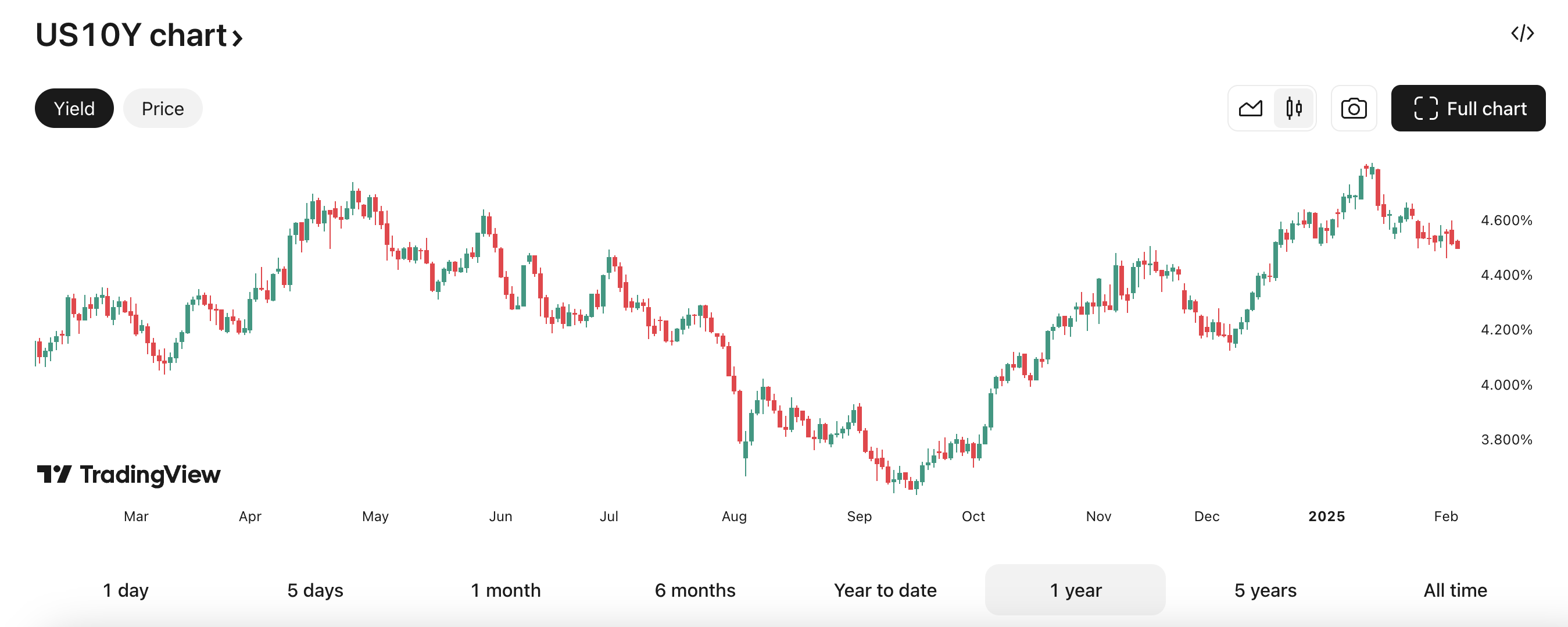
Task: Open the embed code panel
Action: tap(1523, 34)
